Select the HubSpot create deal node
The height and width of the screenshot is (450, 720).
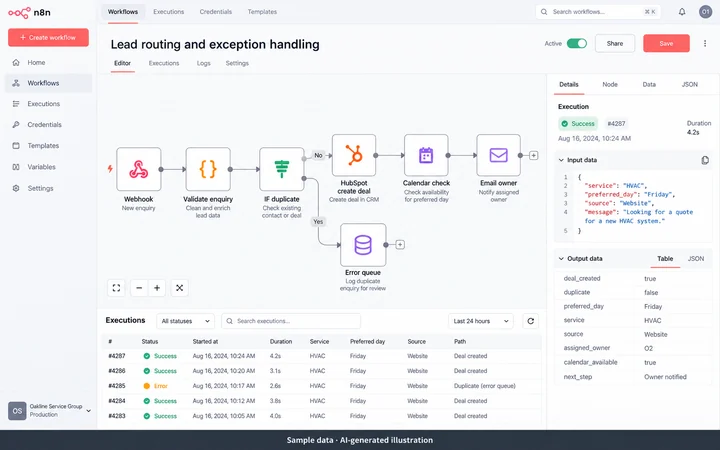coord(354,155)
